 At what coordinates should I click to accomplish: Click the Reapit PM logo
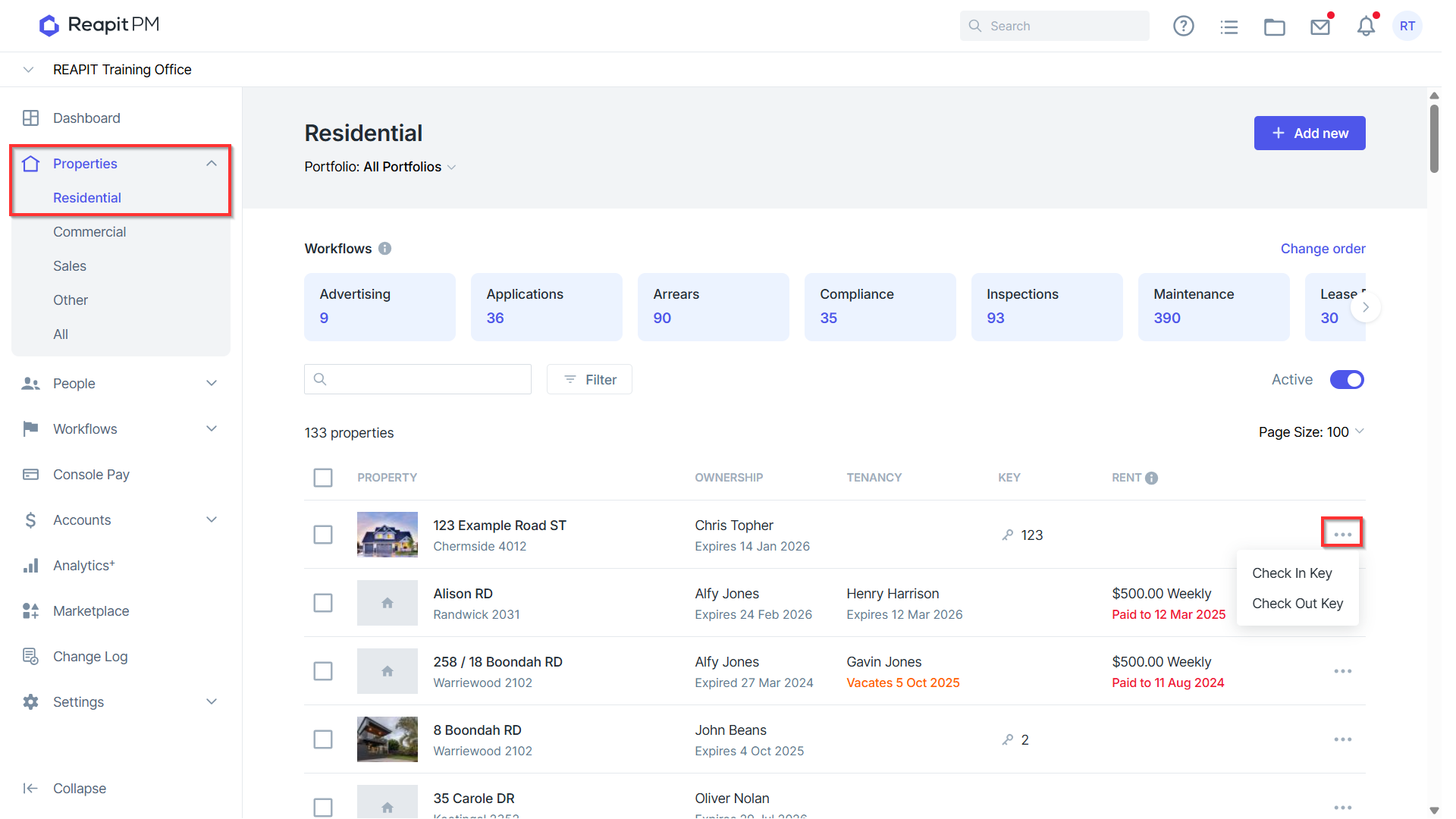point(99,25)
